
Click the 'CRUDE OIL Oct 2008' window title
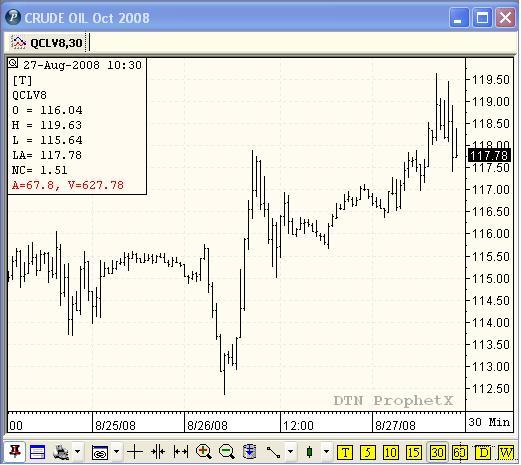[87, 18]
